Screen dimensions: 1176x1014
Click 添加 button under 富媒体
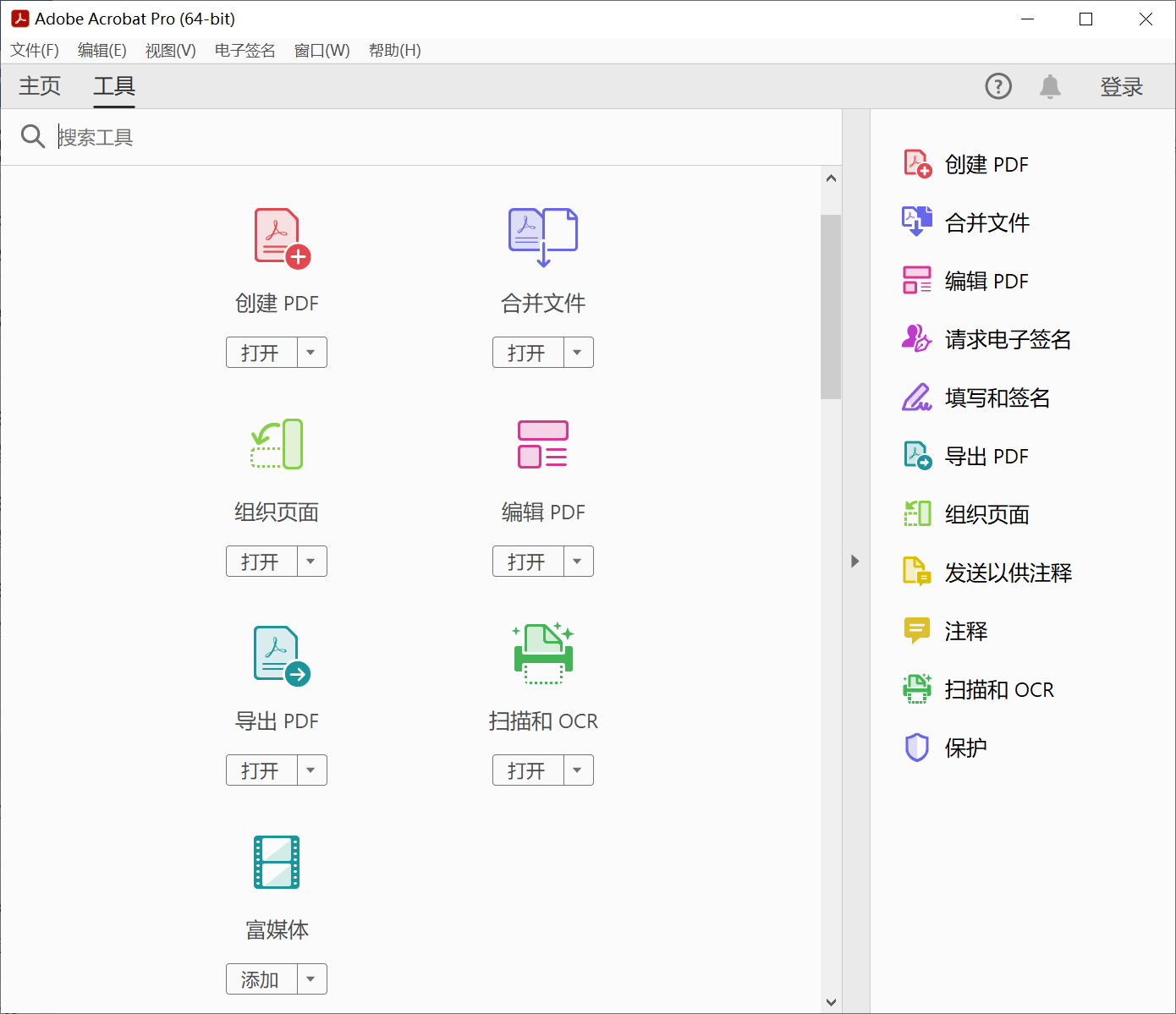tap(261, 979)
